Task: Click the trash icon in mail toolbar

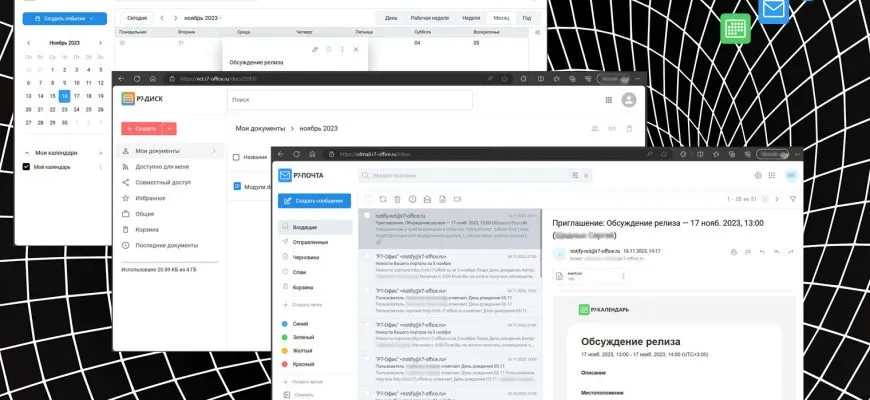Action: pyautogui.click(x=397, y=199)
